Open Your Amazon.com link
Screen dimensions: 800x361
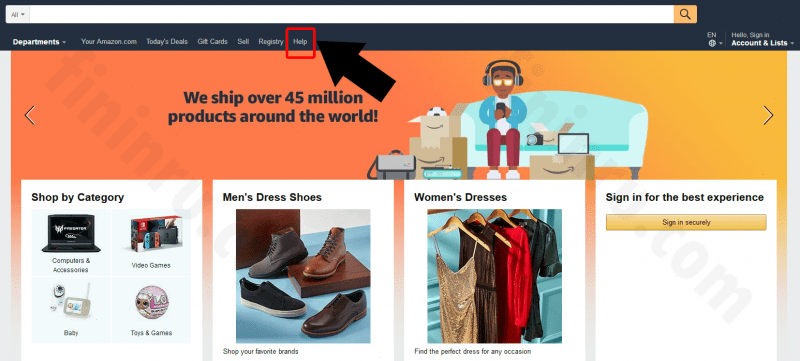(109, 42)
